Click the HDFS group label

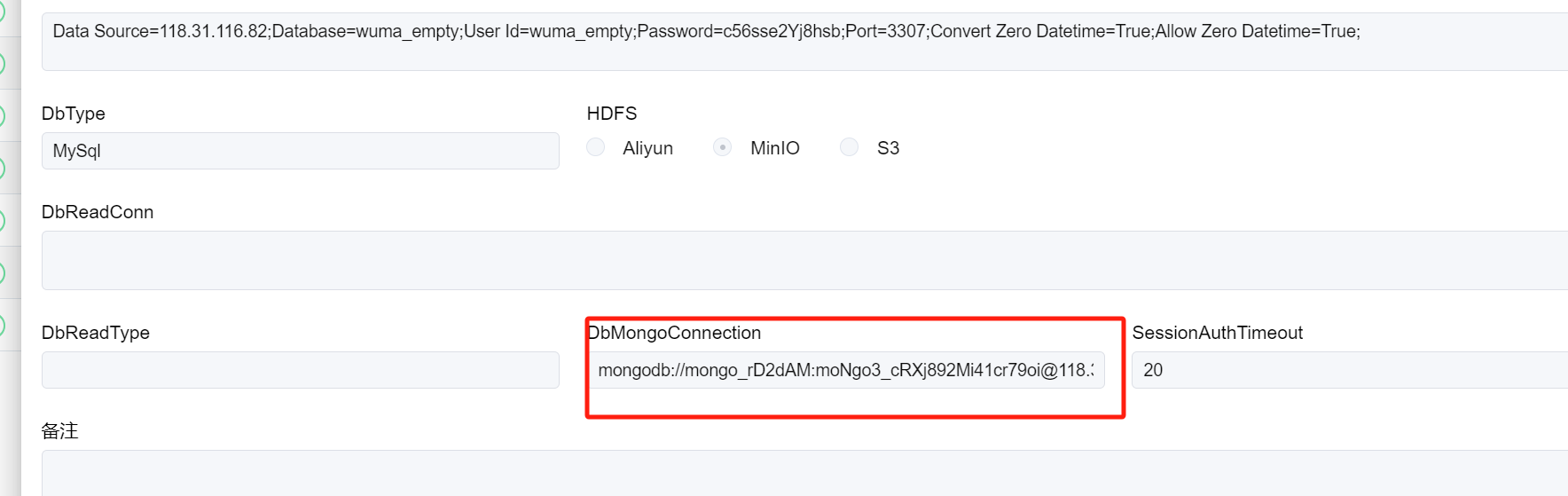tap(612, 114)
